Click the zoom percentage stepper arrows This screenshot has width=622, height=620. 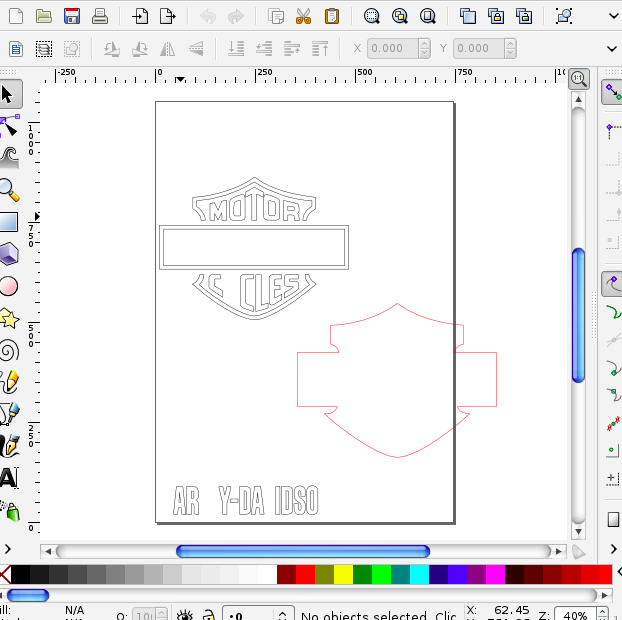coord(602,614)
